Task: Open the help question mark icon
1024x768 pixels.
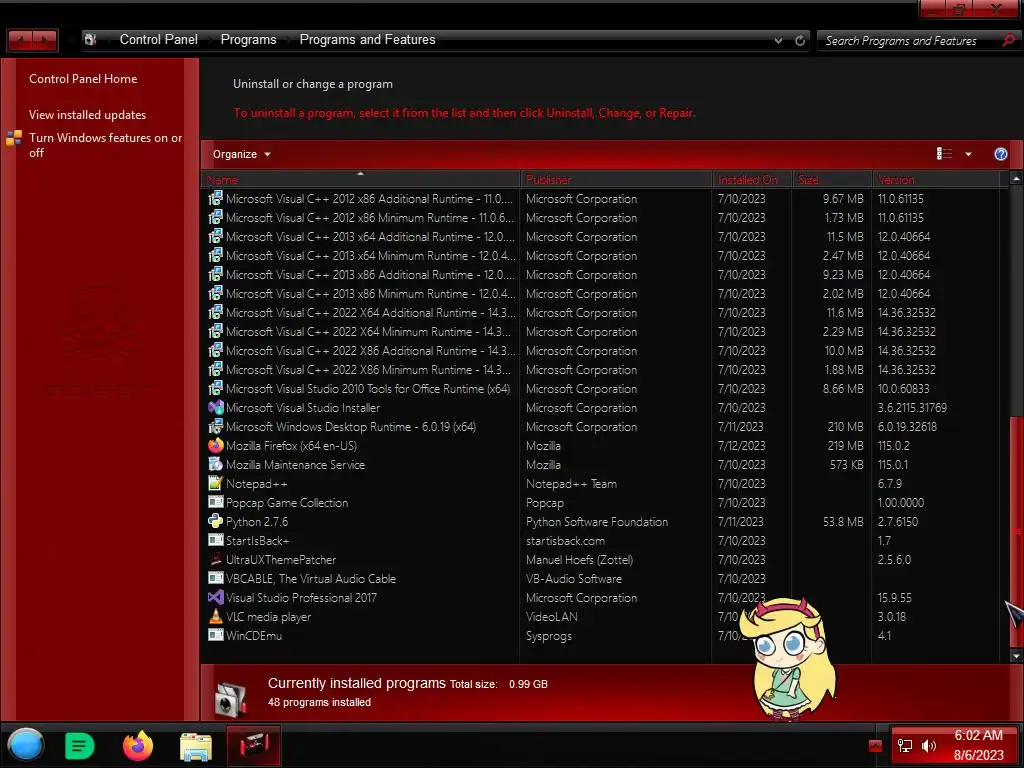Action: click(1000, 154)
